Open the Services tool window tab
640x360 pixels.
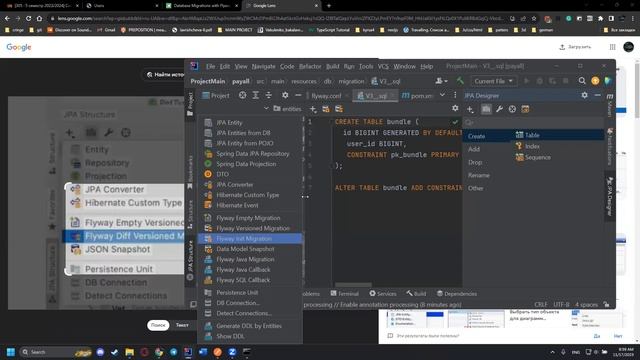[x=383, y=293]
